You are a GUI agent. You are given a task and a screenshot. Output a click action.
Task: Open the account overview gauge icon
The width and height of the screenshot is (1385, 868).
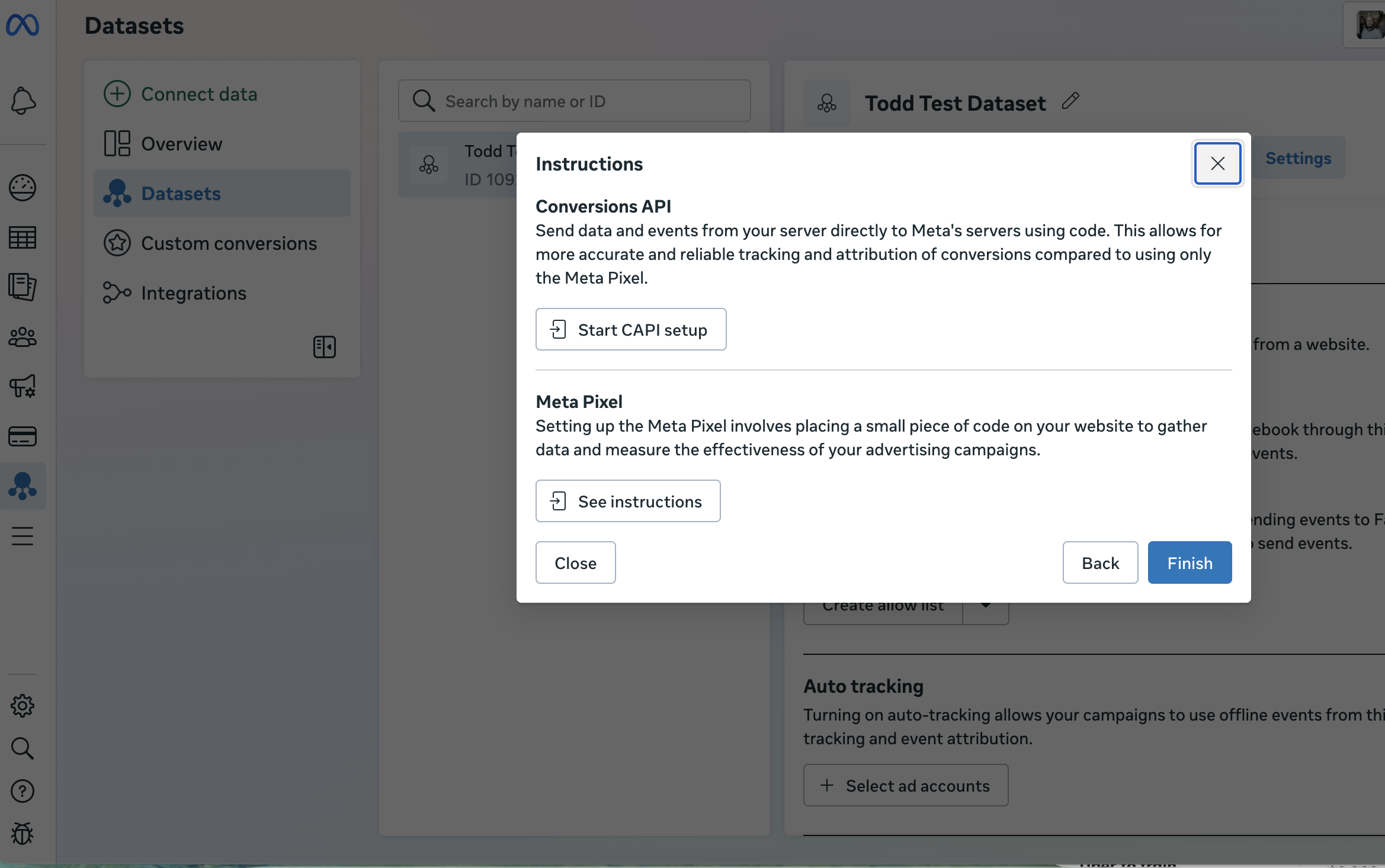[x=23, y=188]
